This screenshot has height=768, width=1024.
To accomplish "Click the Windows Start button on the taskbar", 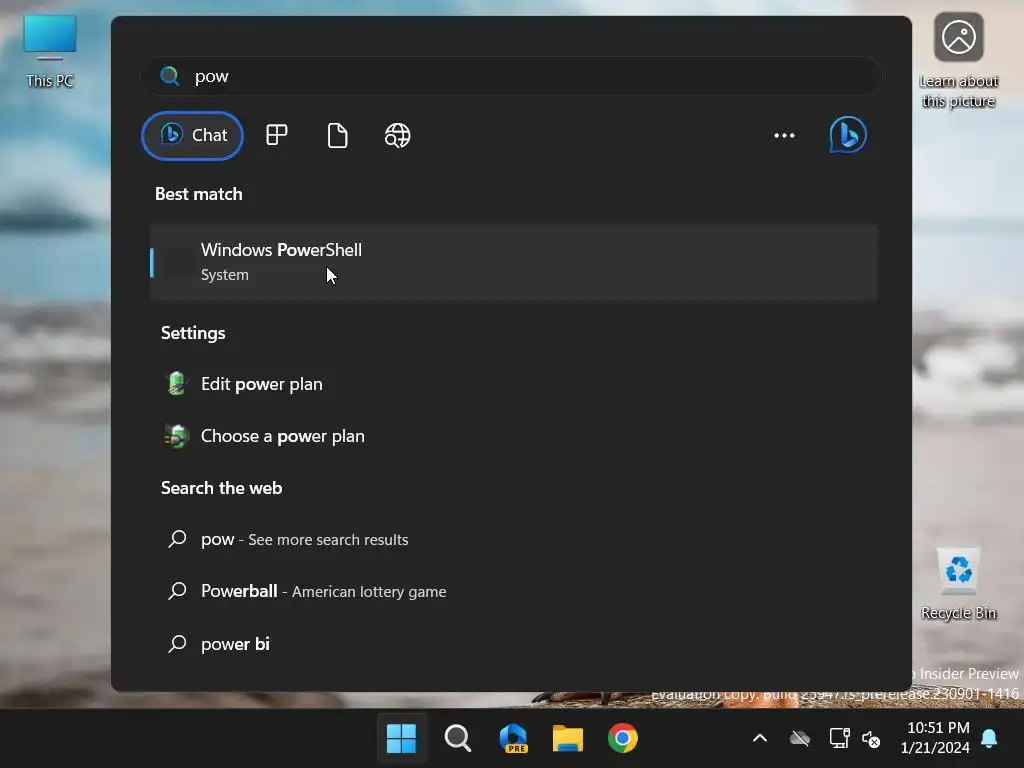I will click(x=401, y=739).
